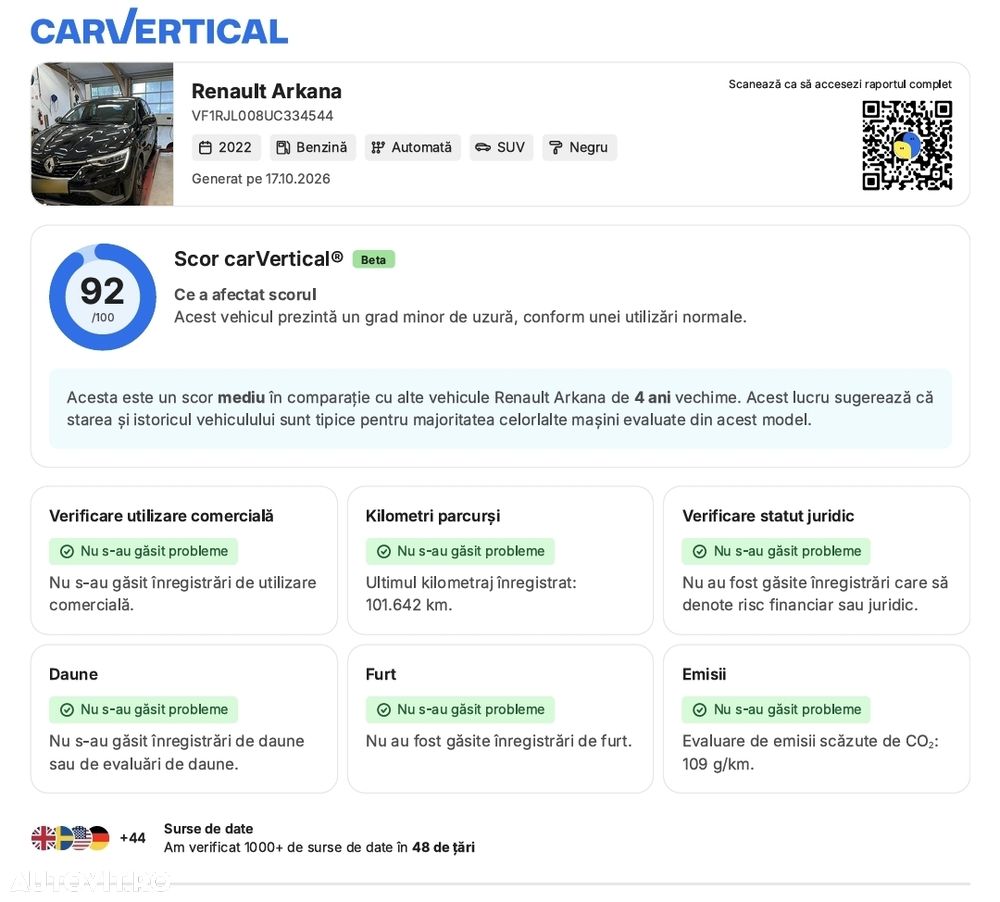Image resolution: width=1000 pixels, height=902 pixels.
Task: Click the Kilometri parcurși heading
Action: (x=433, y=516)
